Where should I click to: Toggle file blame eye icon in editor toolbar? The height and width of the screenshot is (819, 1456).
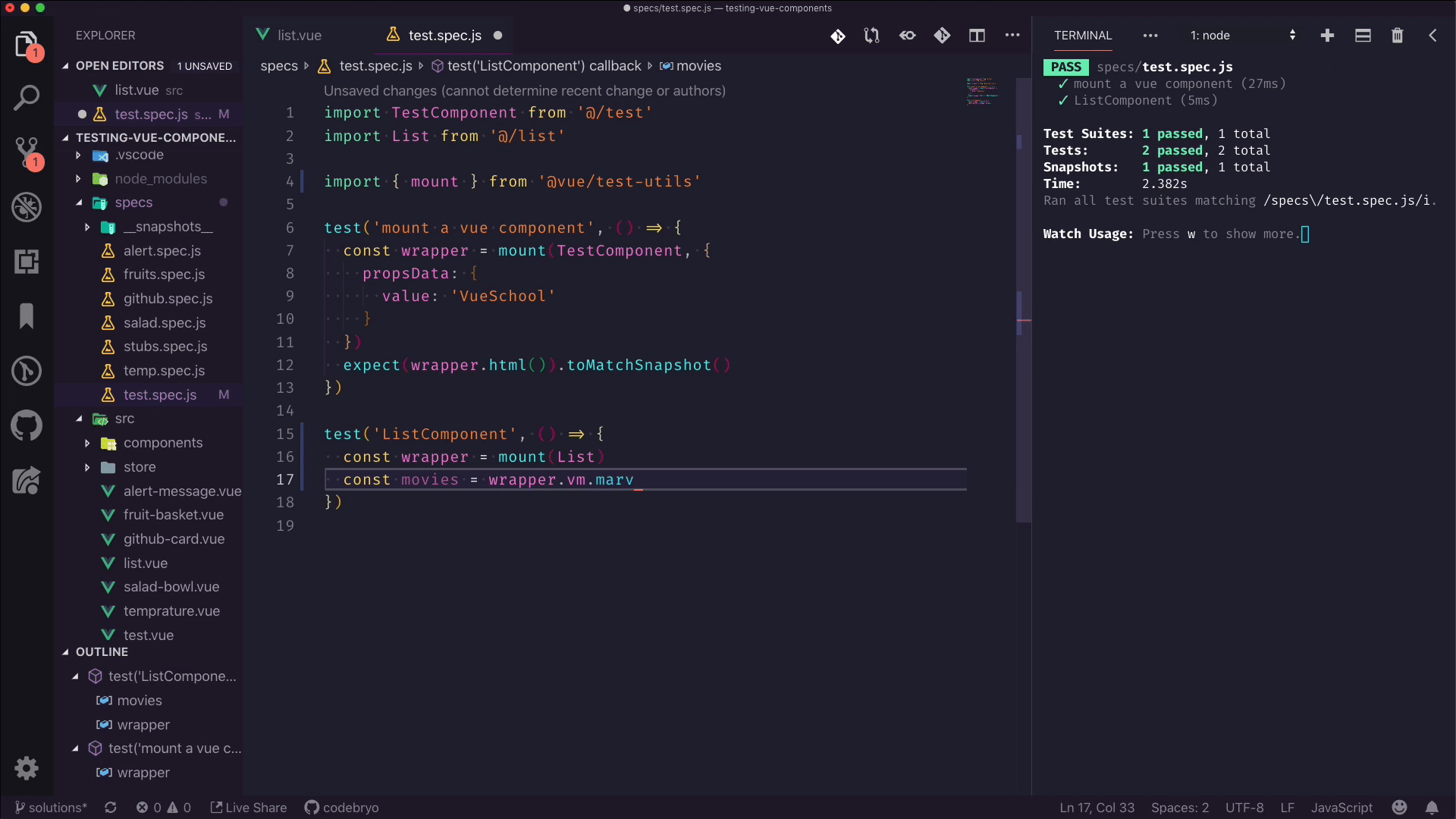[x=907, y=36]
